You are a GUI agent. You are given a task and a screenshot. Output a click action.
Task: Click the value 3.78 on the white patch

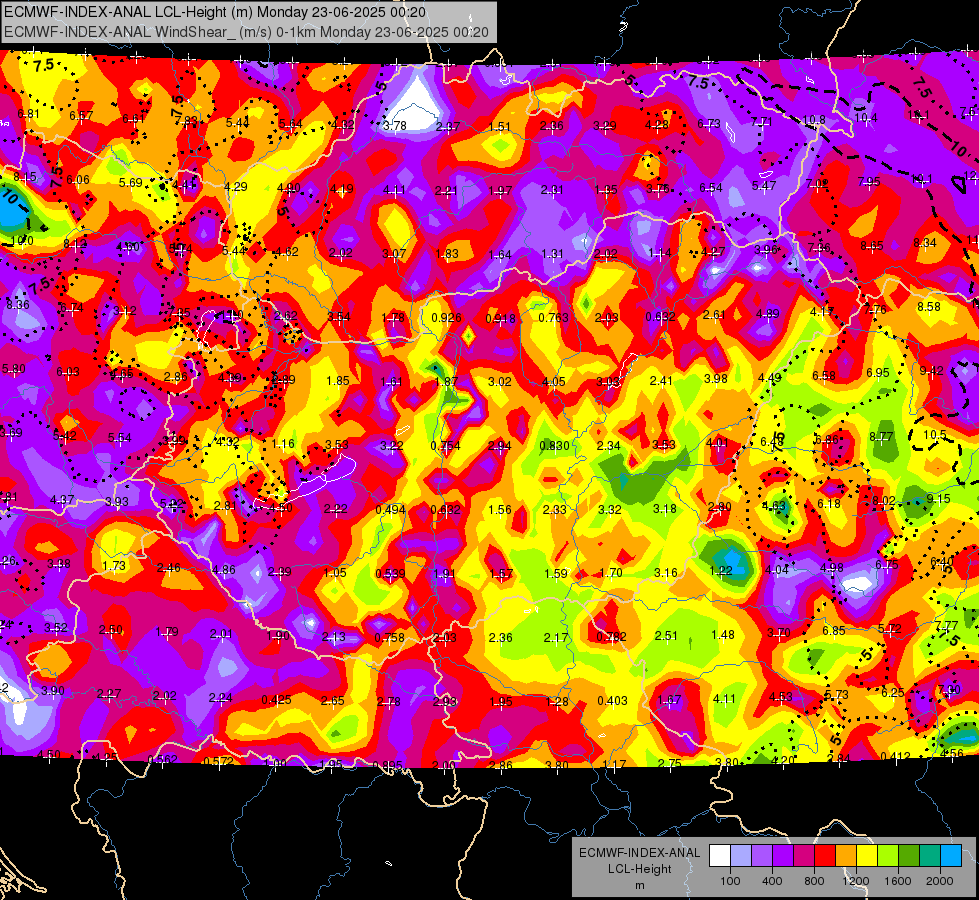[395, 126]
